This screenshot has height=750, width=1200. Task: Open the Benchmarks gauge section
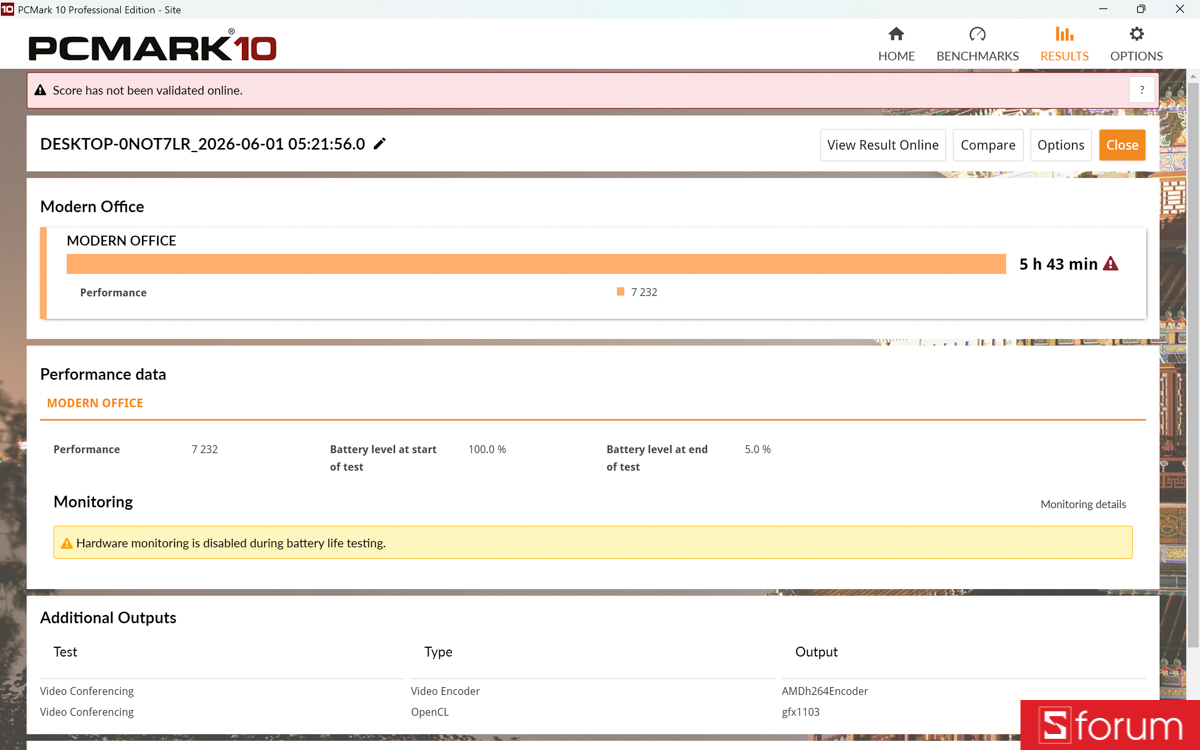tap(977, 45)
